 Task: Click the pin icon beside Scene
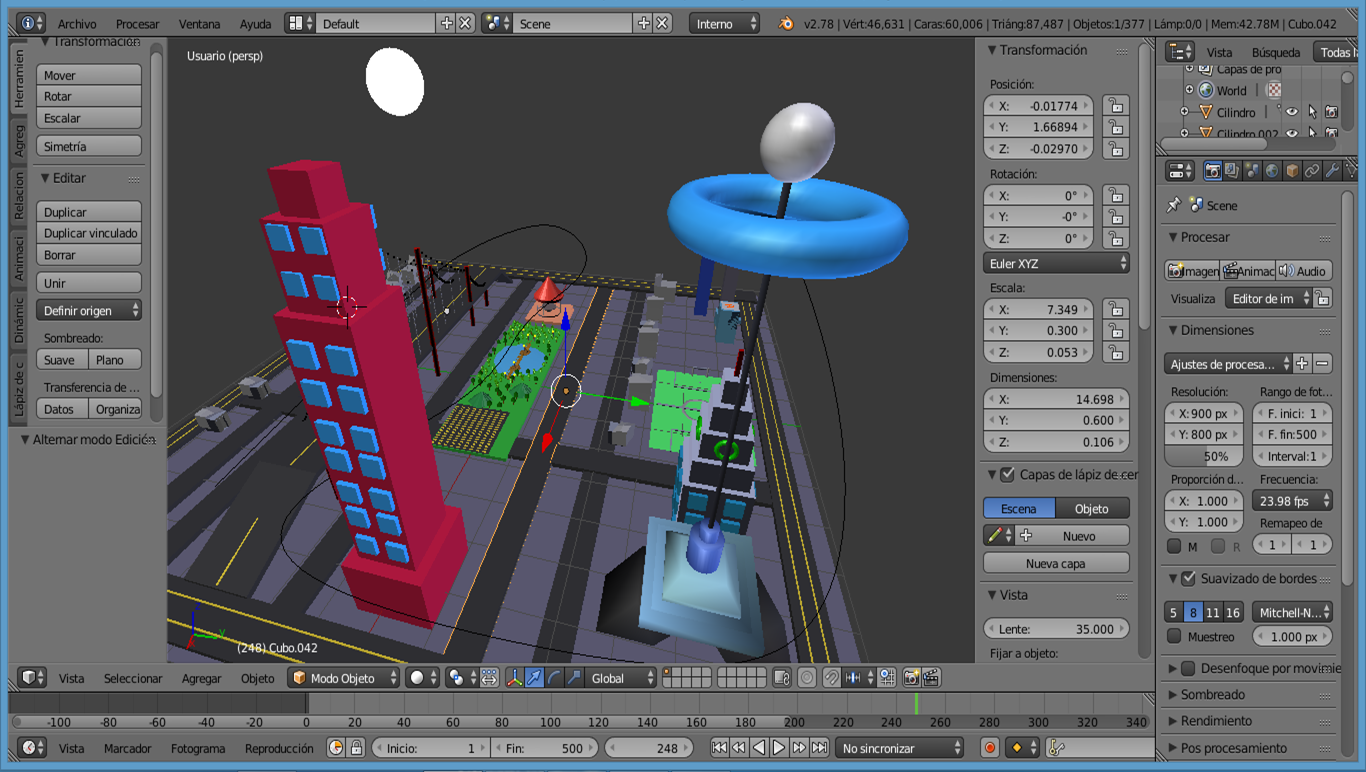[x=1174, y=205]
